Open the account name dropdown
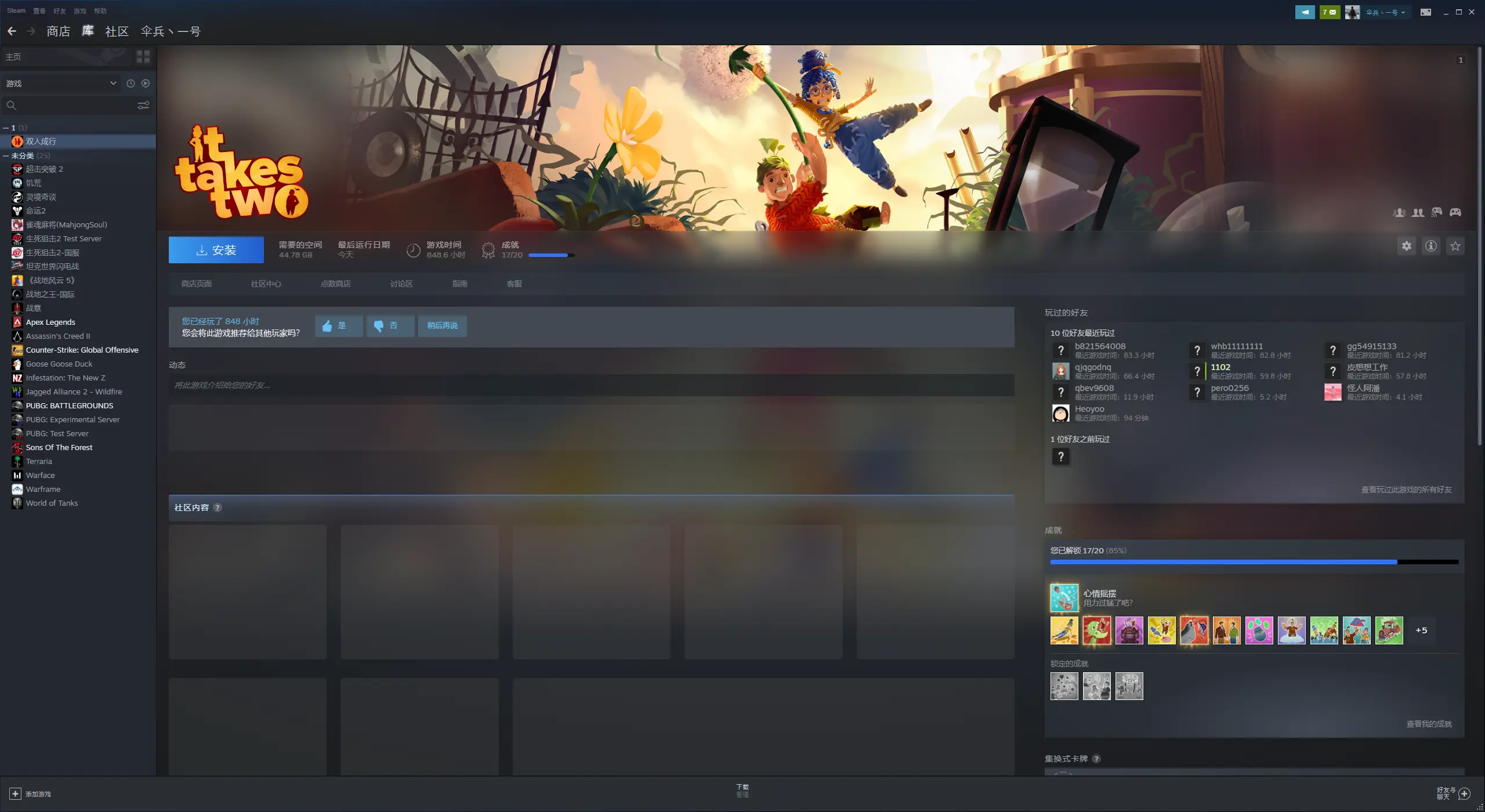Viewport: 1485px width, 812px height. click(1385, 12)
